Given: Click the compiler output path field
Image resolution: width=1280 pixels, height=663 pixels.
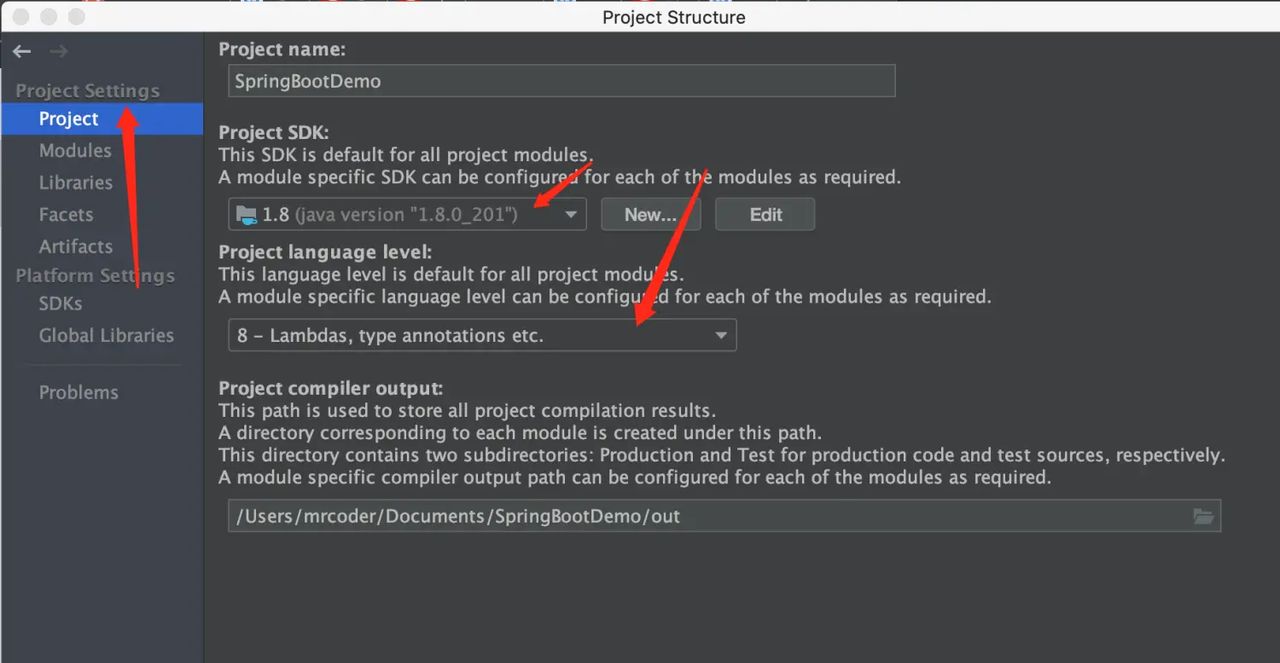Looking at the screenshot, I should (x=700, y=516).
